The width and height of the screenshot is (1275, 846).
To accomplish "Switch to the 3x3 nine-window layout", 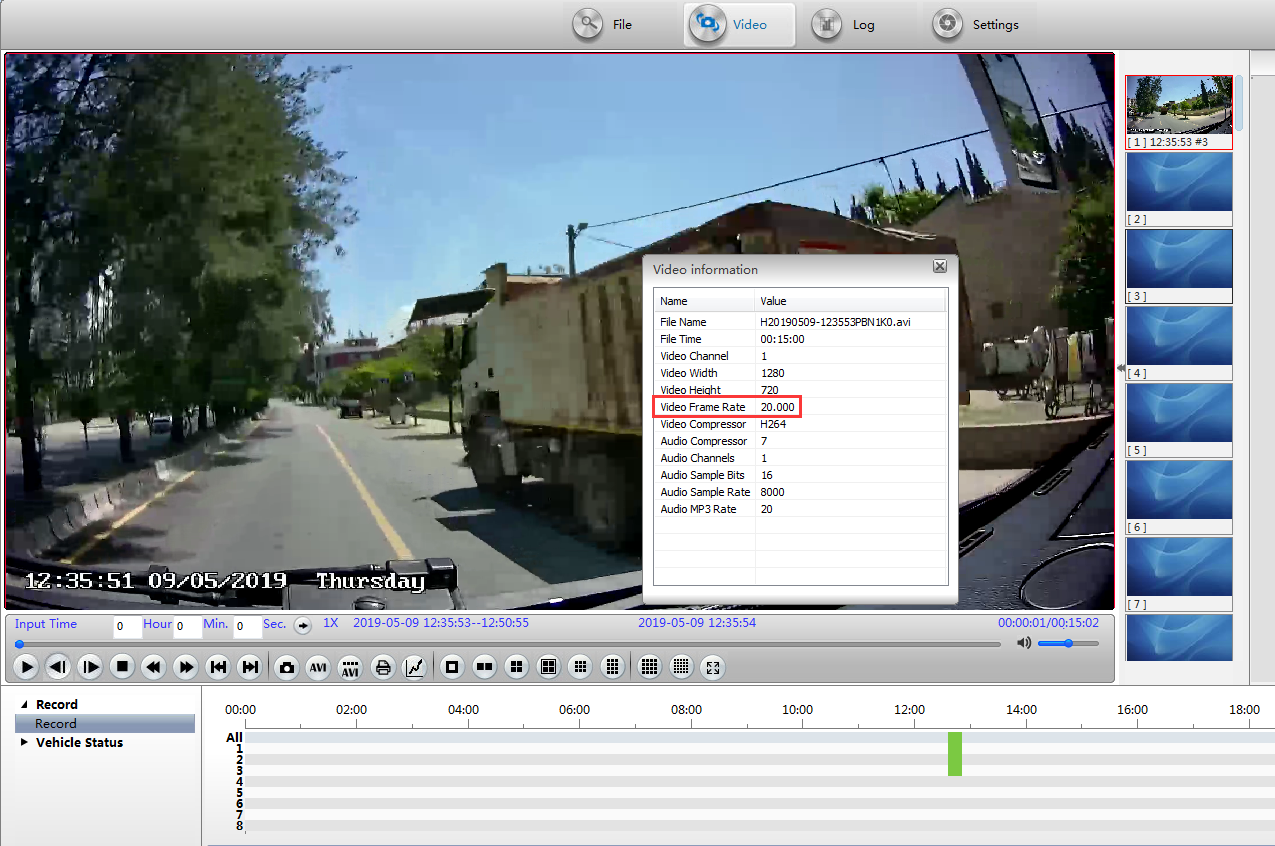I will 580,667.
